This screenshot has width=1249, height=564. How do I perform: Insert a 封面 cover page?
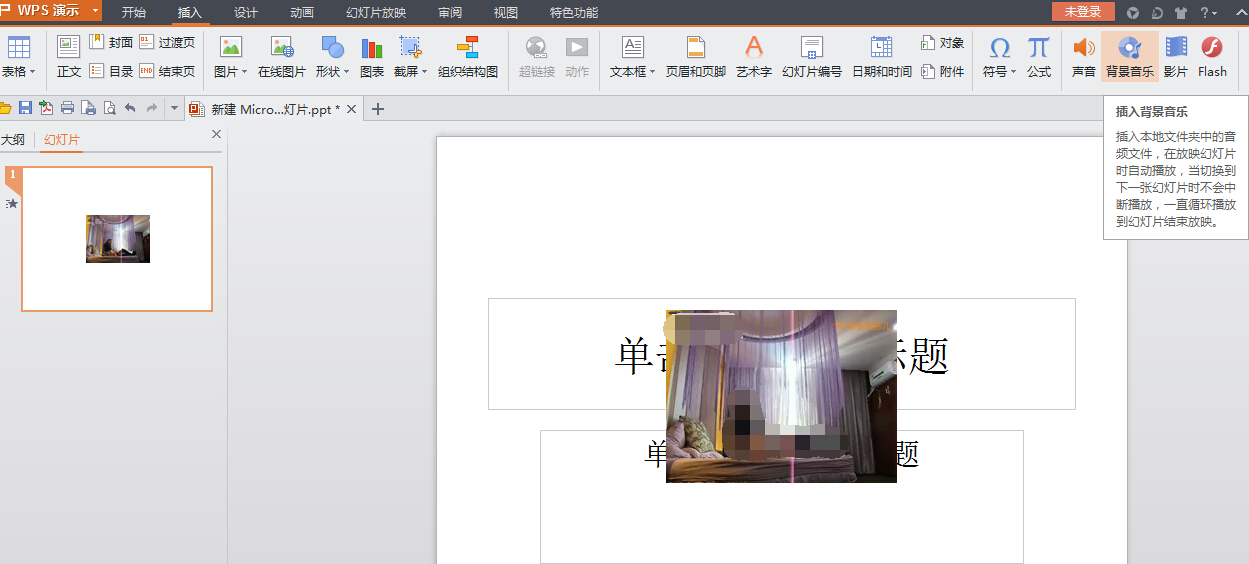[111, 42]
